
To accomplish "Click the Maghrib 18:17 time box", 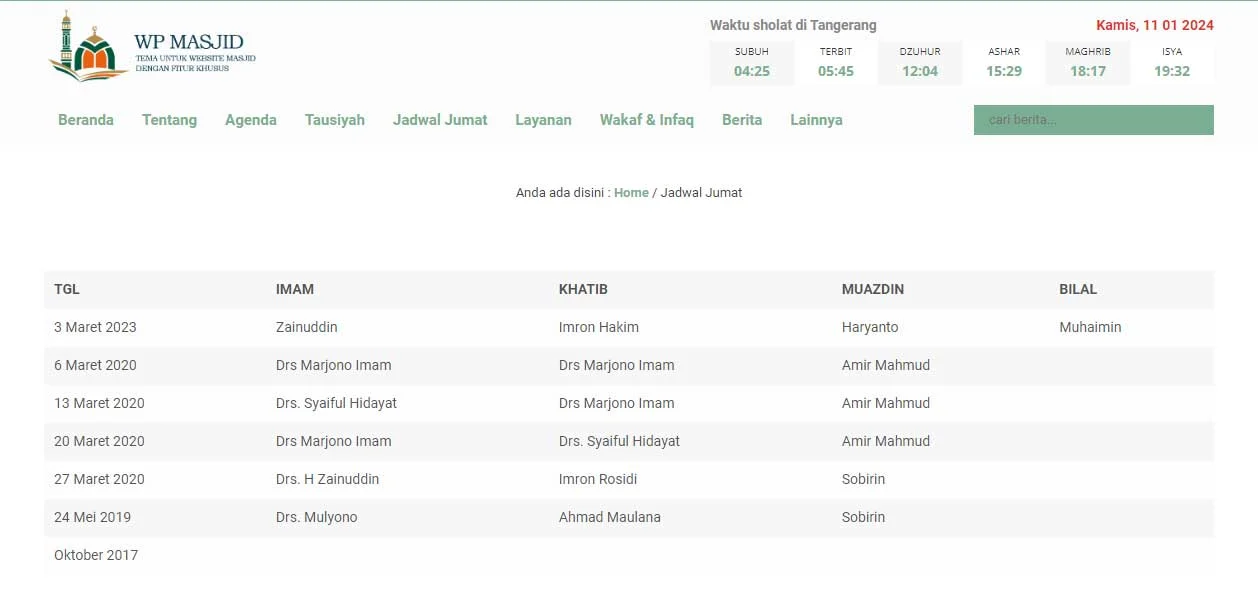I will click(1088, 63).
